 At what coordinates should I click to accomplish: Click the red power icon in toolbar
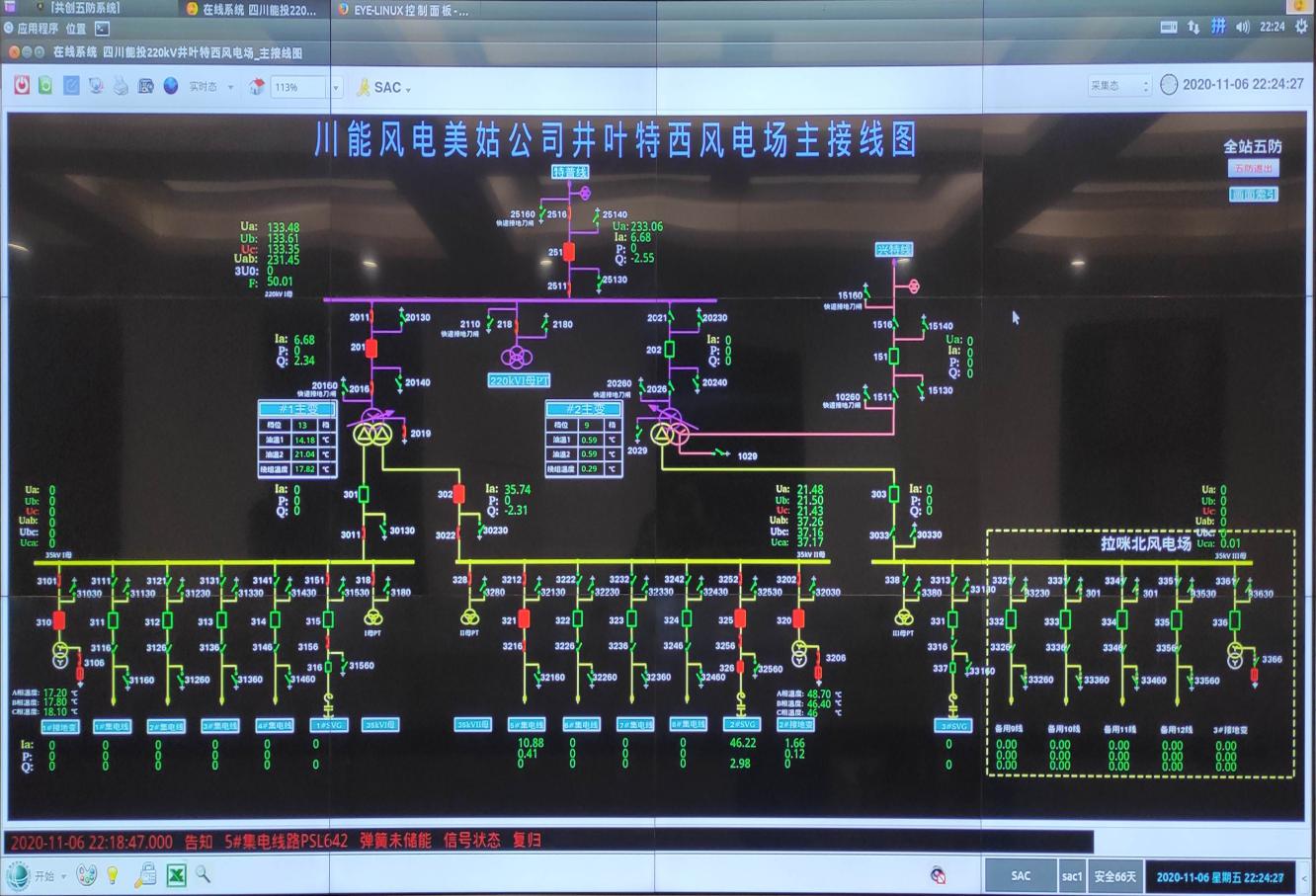22,86
